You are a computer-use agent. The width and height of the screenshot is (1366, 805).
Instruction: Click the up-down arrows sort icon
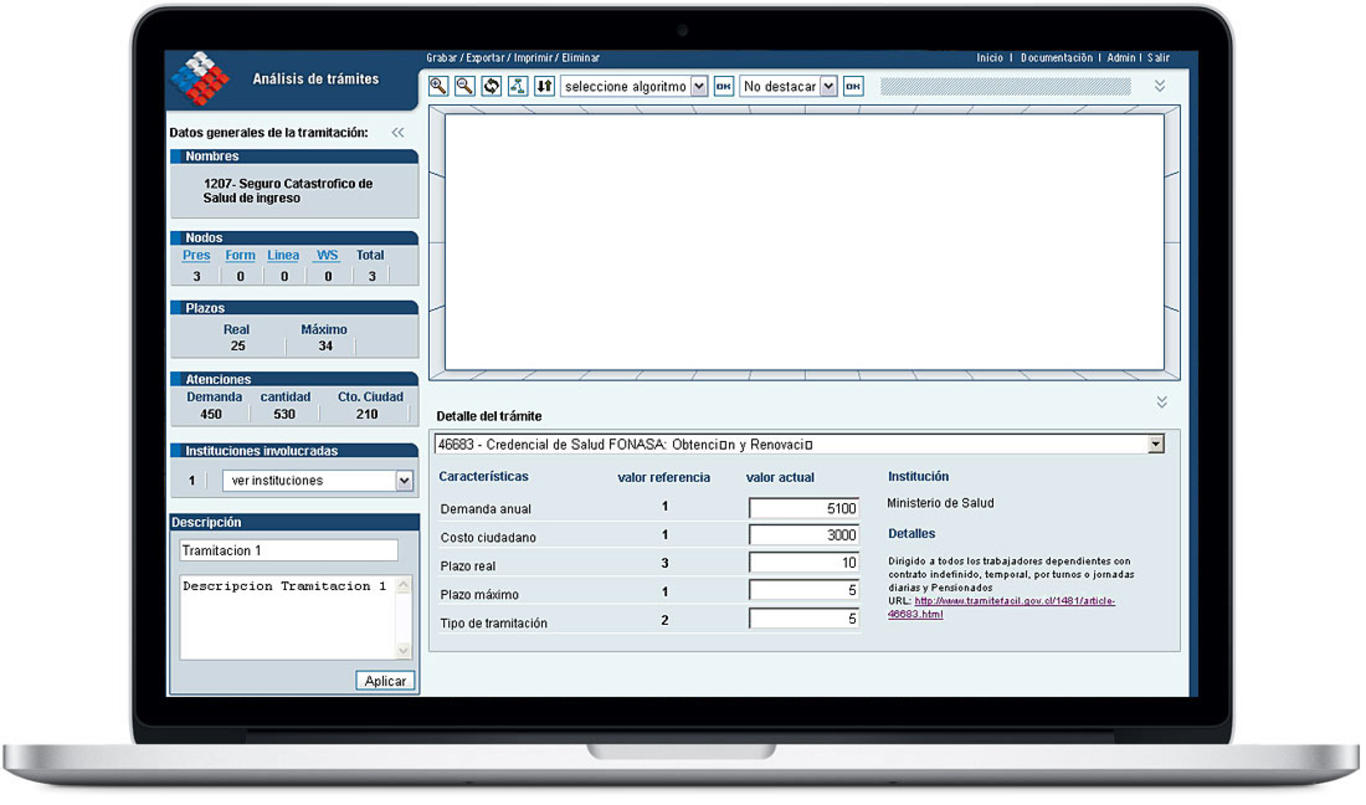(x=544, y=86)
